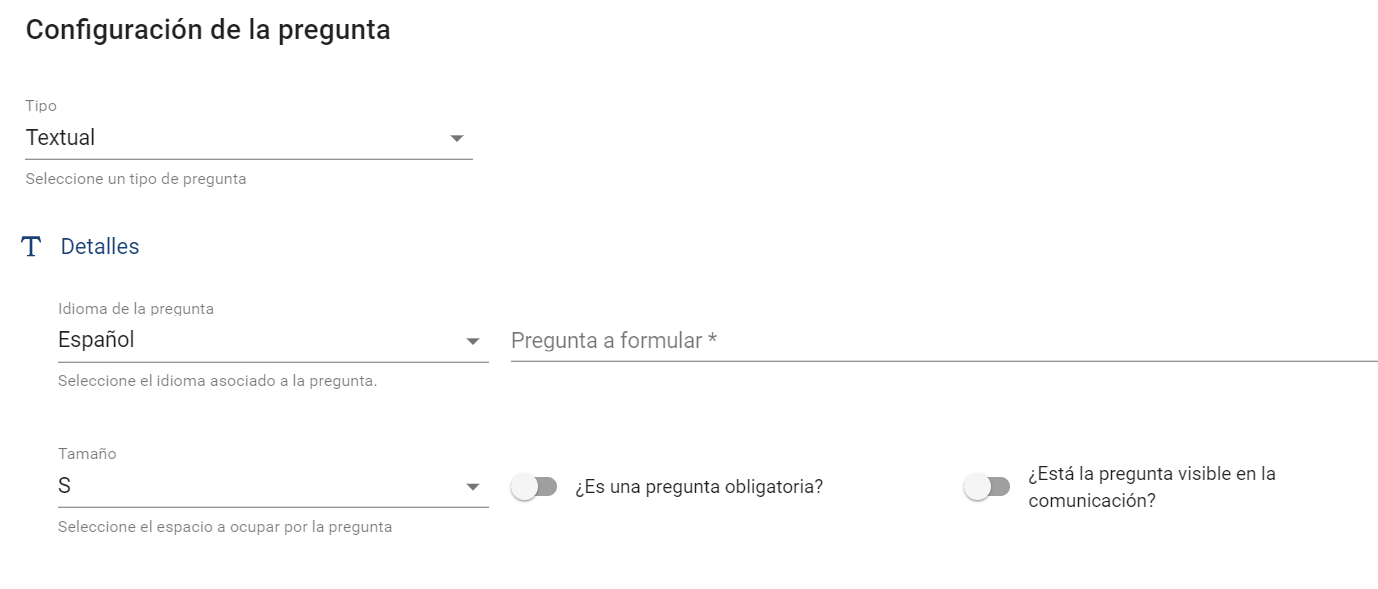Image resolution: width=1378 pixels, height=589 pixels.
Task: Toggle the mandatory question switch
Action: [x=534, y=487]
